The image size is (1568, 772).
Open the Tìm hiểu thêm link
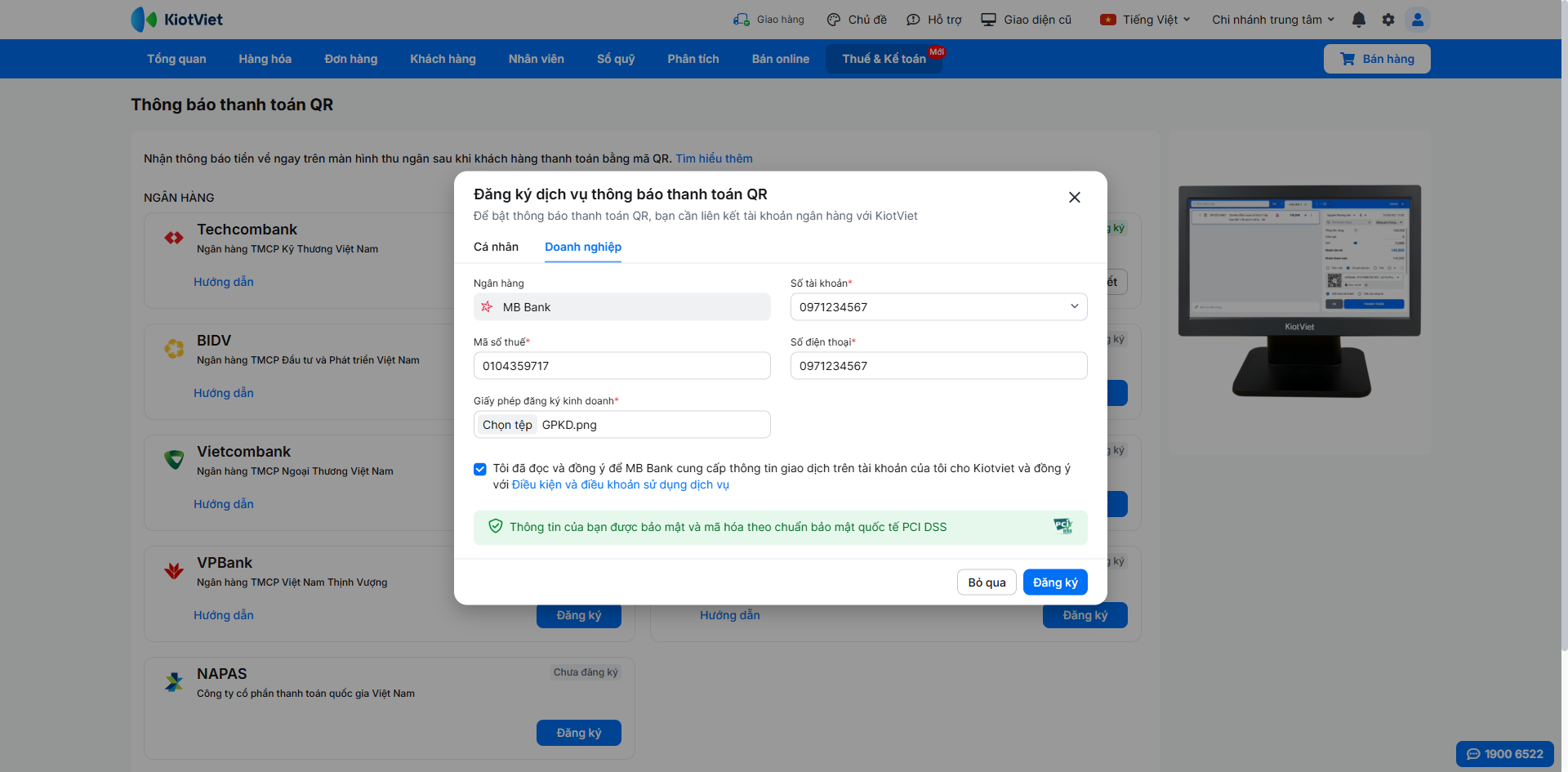click(x=714, y=158)
